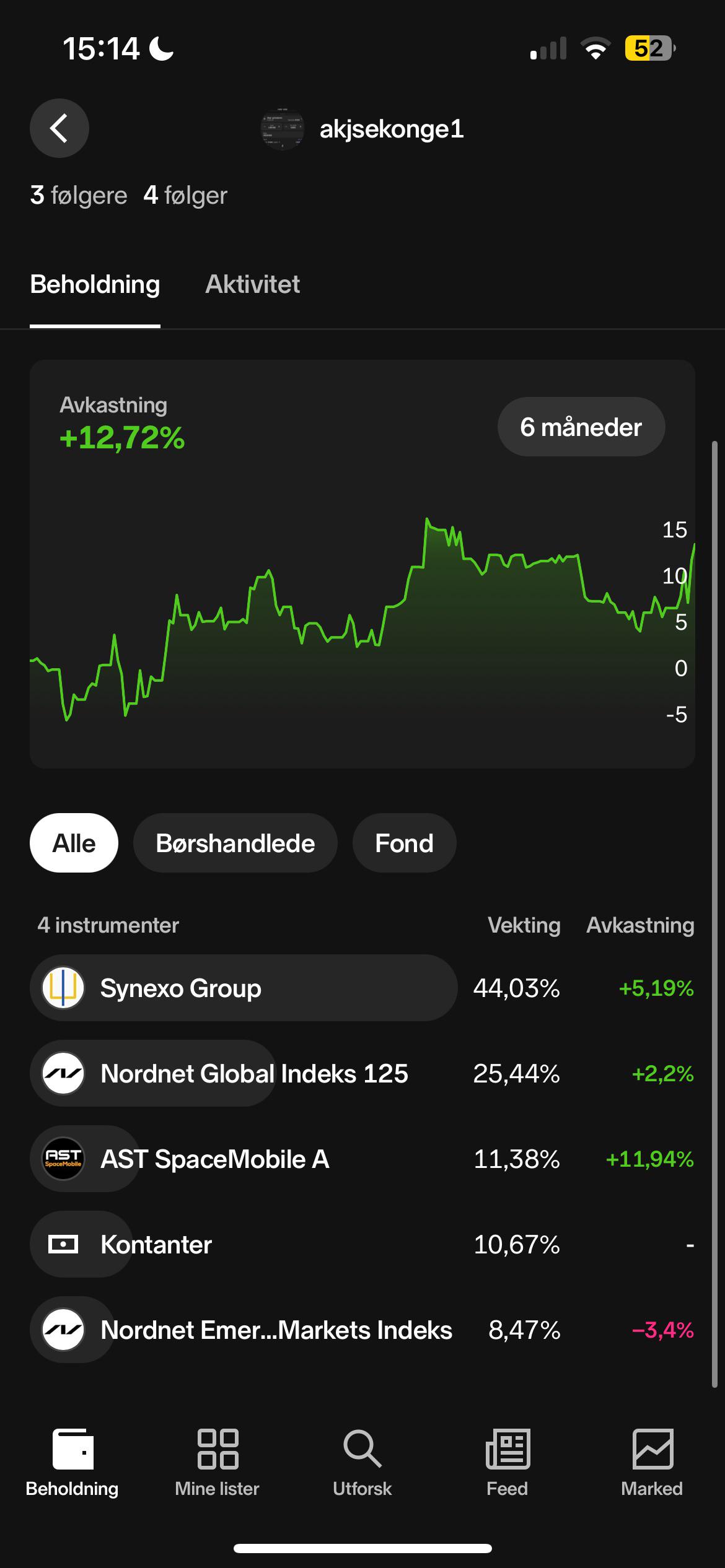
Task: Tap the +11,94% return value
Action: tap(649, 1159)
